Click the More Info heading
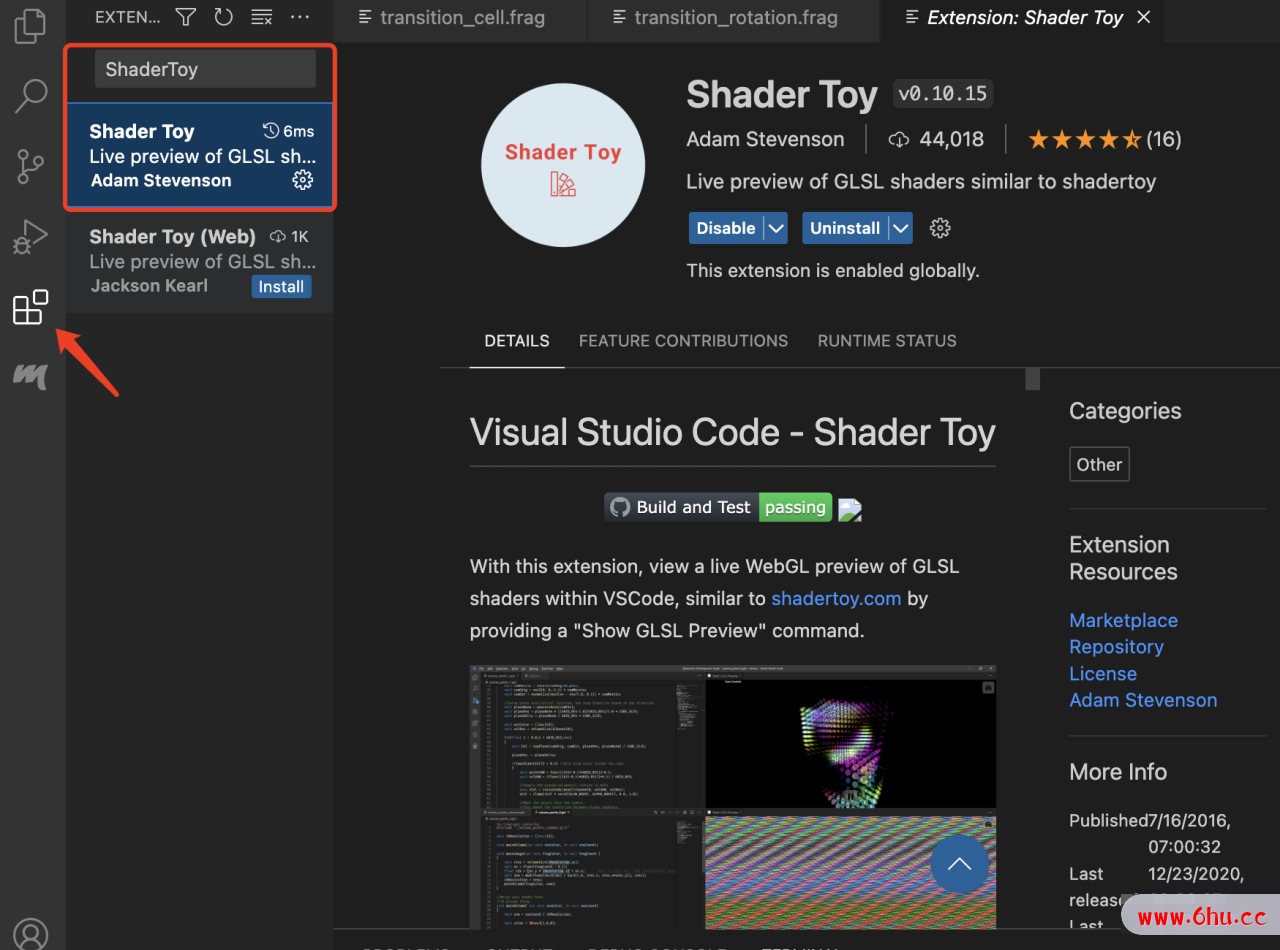This screenshot has height=950, width=1280. point(1118,772)
